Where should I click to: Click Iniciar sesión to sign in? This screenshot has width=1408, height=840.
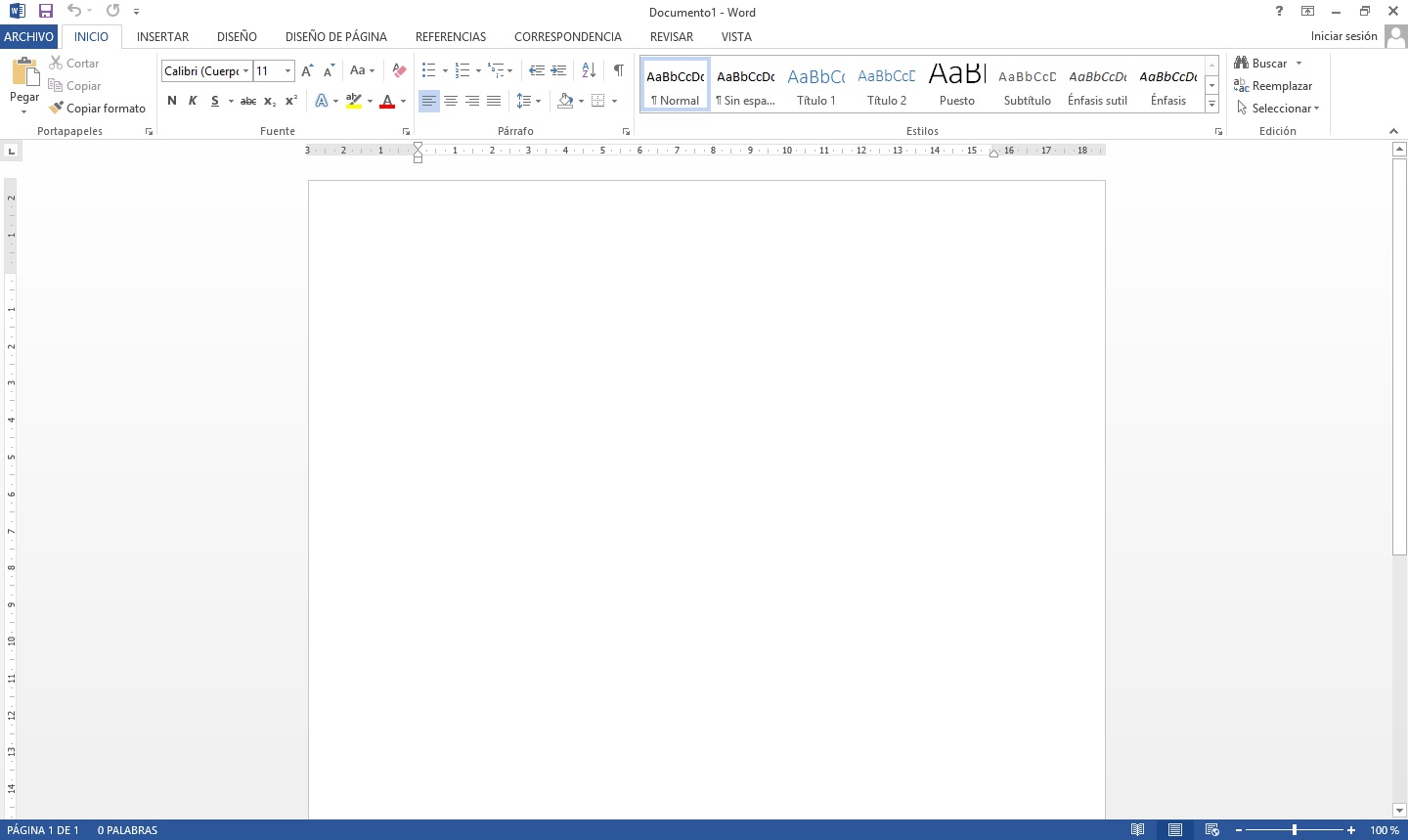pos(1344,36)
